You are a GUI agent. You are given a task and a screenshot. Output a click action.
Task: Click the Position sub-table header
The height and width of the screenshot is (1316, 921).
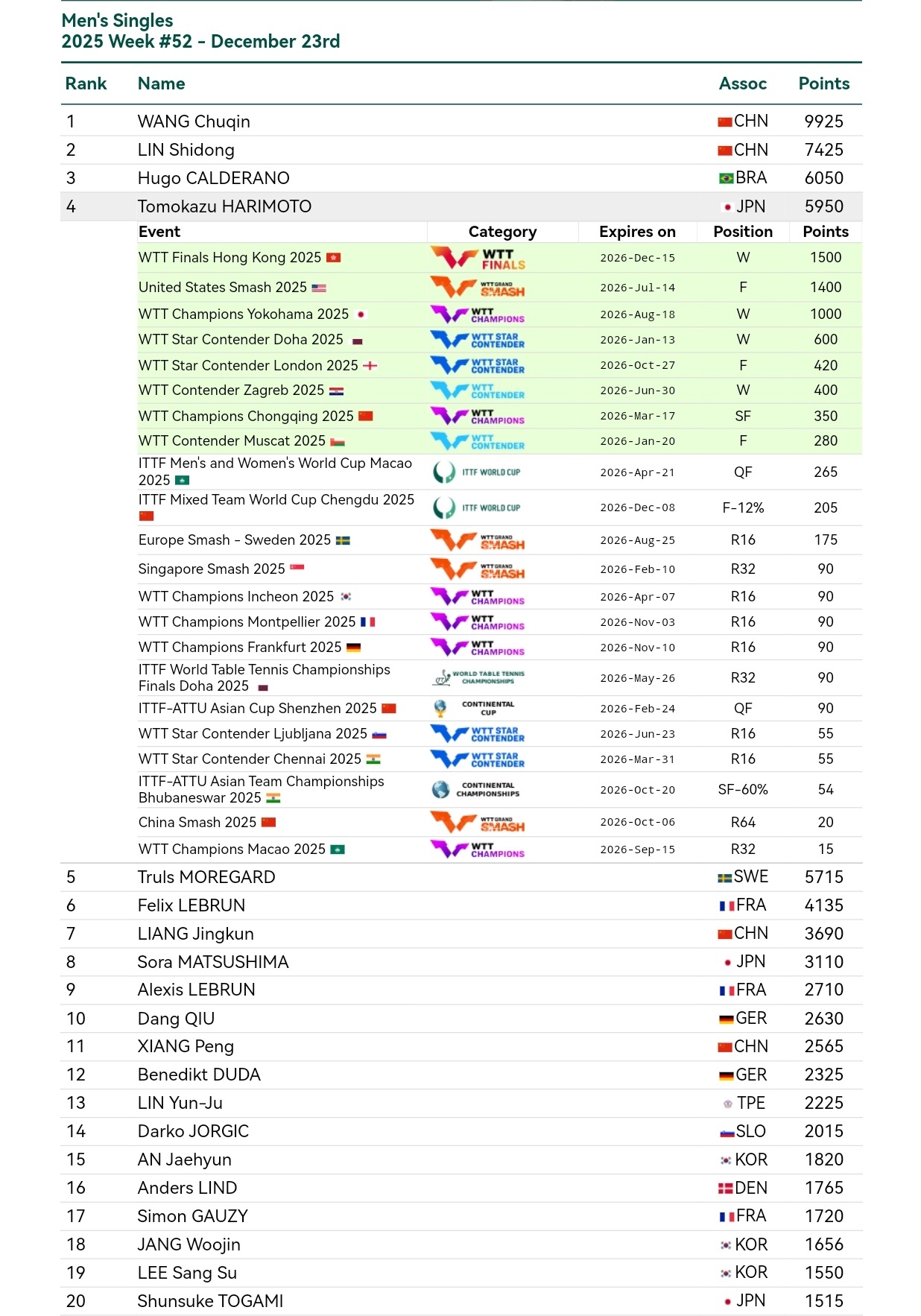(x=743, y=232)
